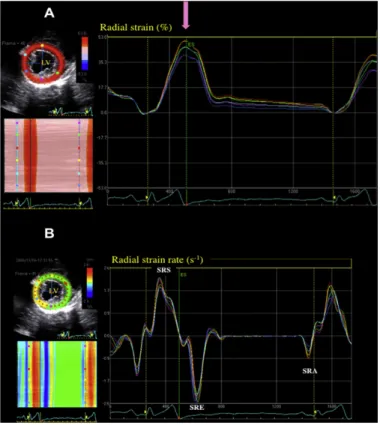380x425 pixels.
Task: Click the yellow segment dot on panel A ring
Action: (x=42, y=45)
